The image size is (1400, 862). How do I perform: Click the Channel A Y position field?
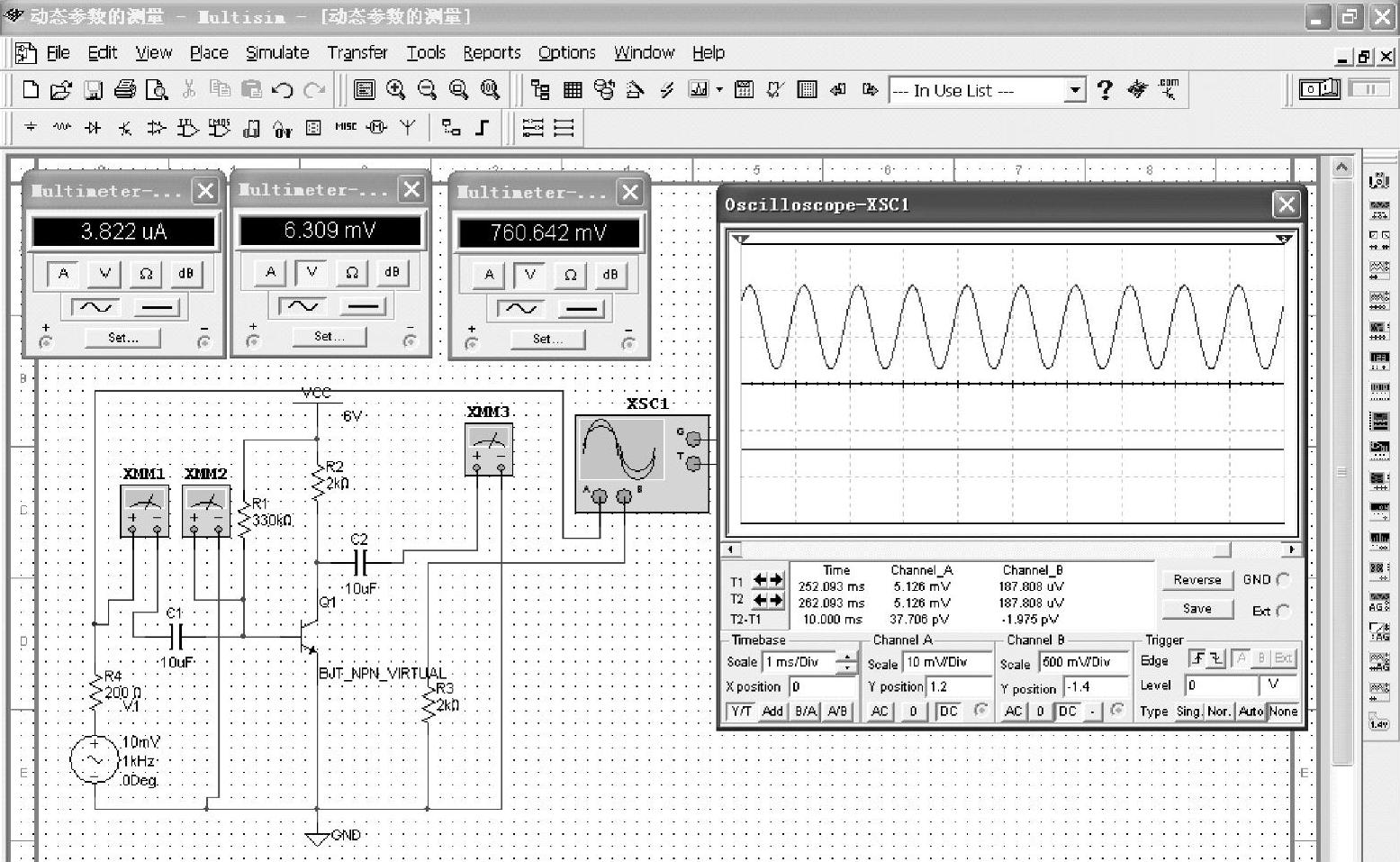960,686
